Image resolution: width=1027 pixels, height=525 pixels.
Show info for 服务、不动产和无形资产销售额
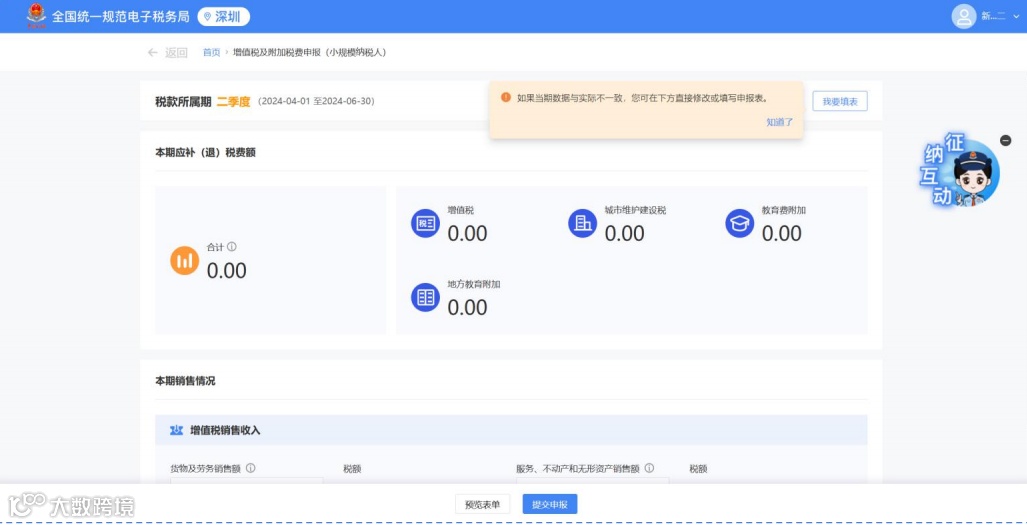(649, 469)
